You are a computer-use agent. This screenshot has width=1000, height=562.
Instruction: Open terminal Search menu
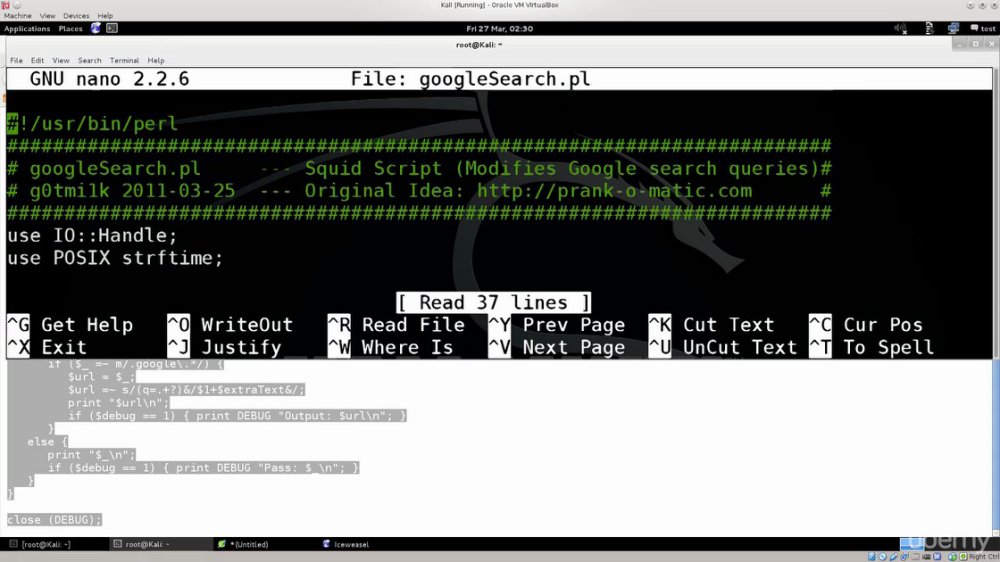coord(89,61)
